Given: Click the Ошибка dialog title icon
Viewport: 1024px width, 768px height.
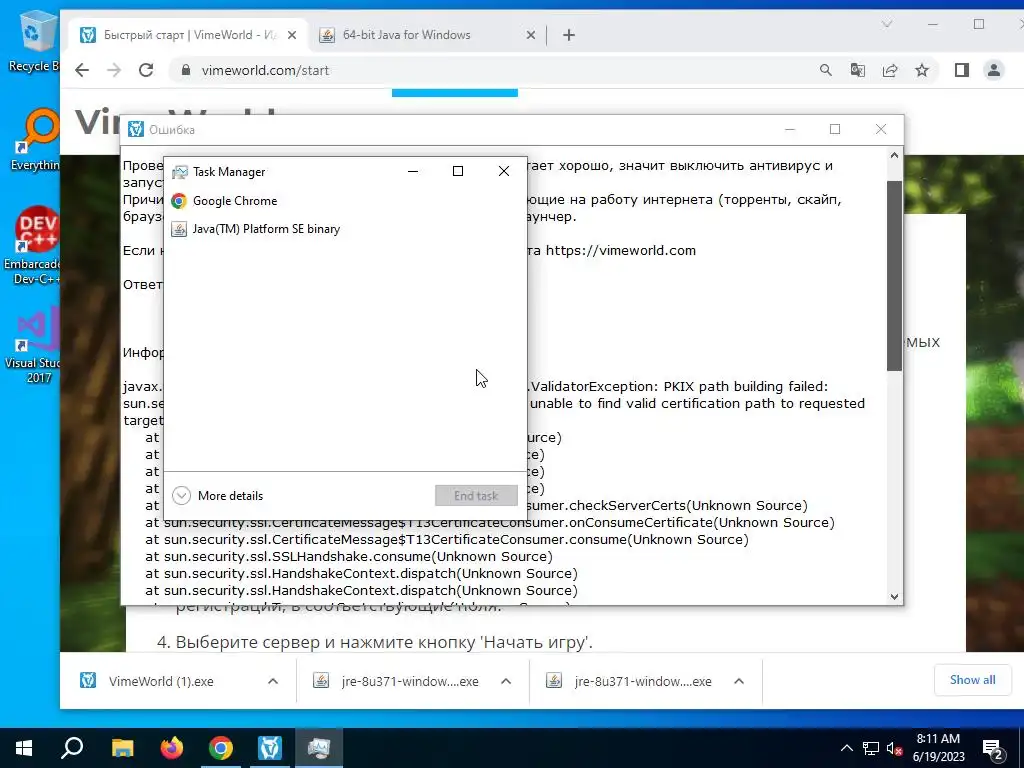Looking at the screenshot, I should [136, 129].
